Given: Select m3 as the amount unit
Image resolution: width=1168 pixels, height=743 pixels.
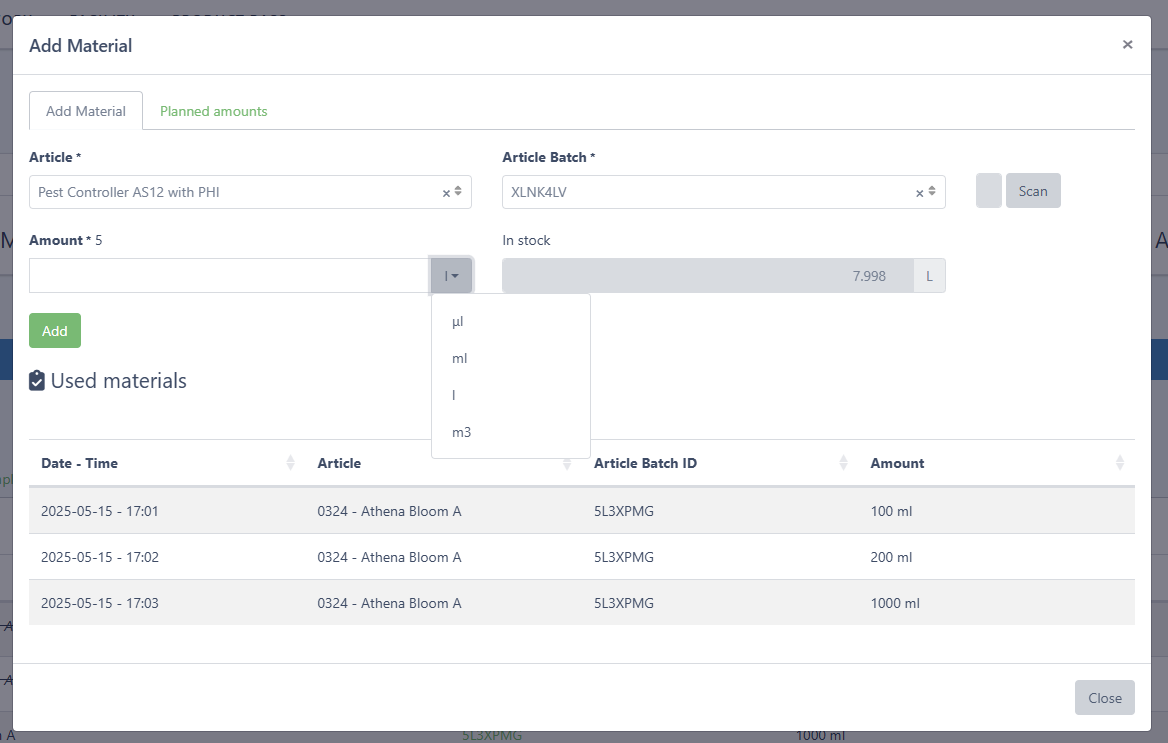Looking at the screenshot, I should click(461, 432).
